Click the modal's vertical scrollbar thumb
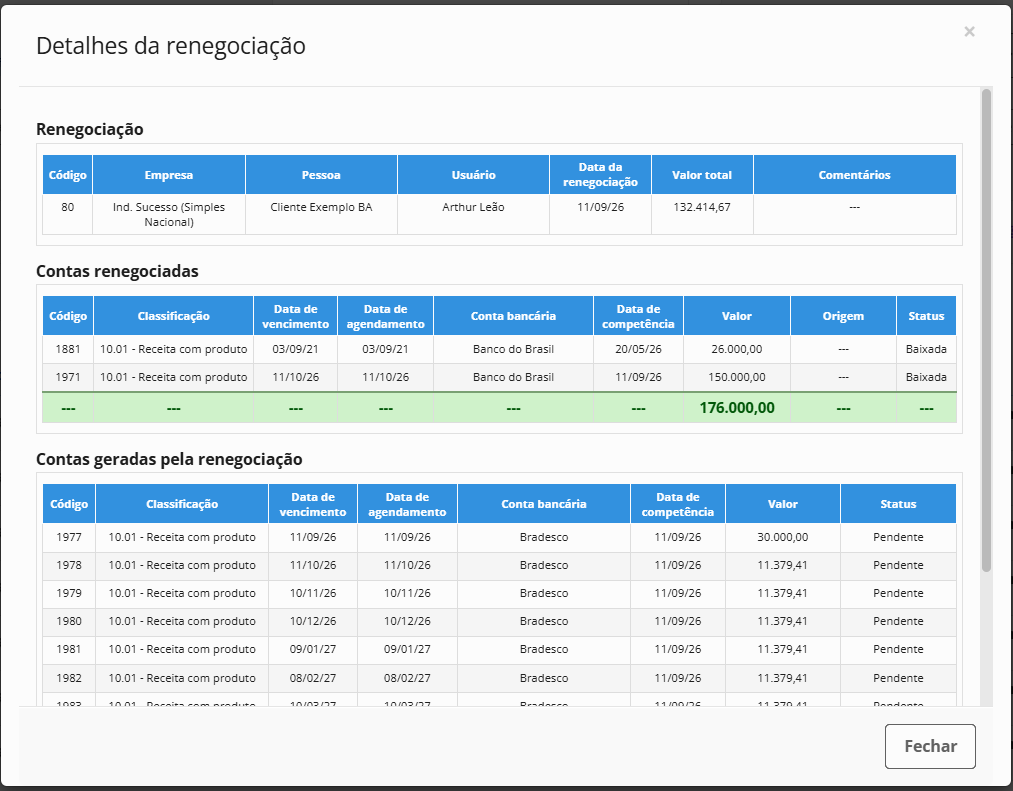The height and width of the screenshot is (791, 1013). (986, 330)
